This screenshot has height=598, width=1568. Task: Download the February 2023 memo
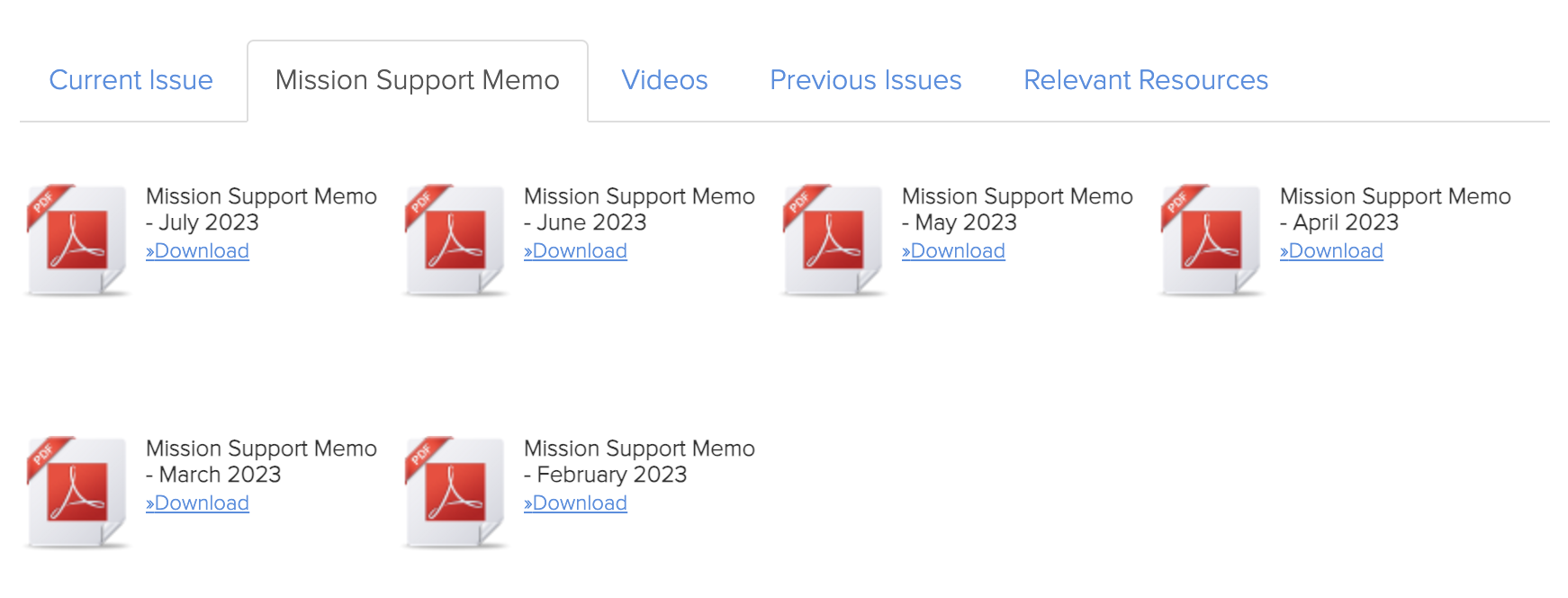[576, 503]
